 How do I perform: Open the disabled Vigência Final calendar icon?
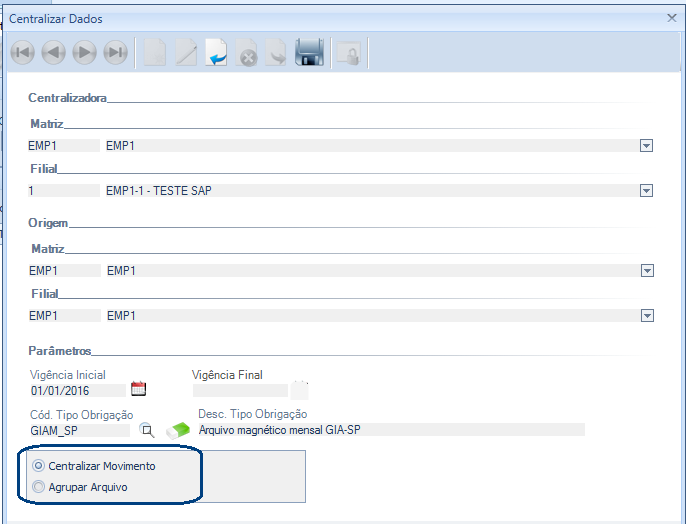[300, 390]
